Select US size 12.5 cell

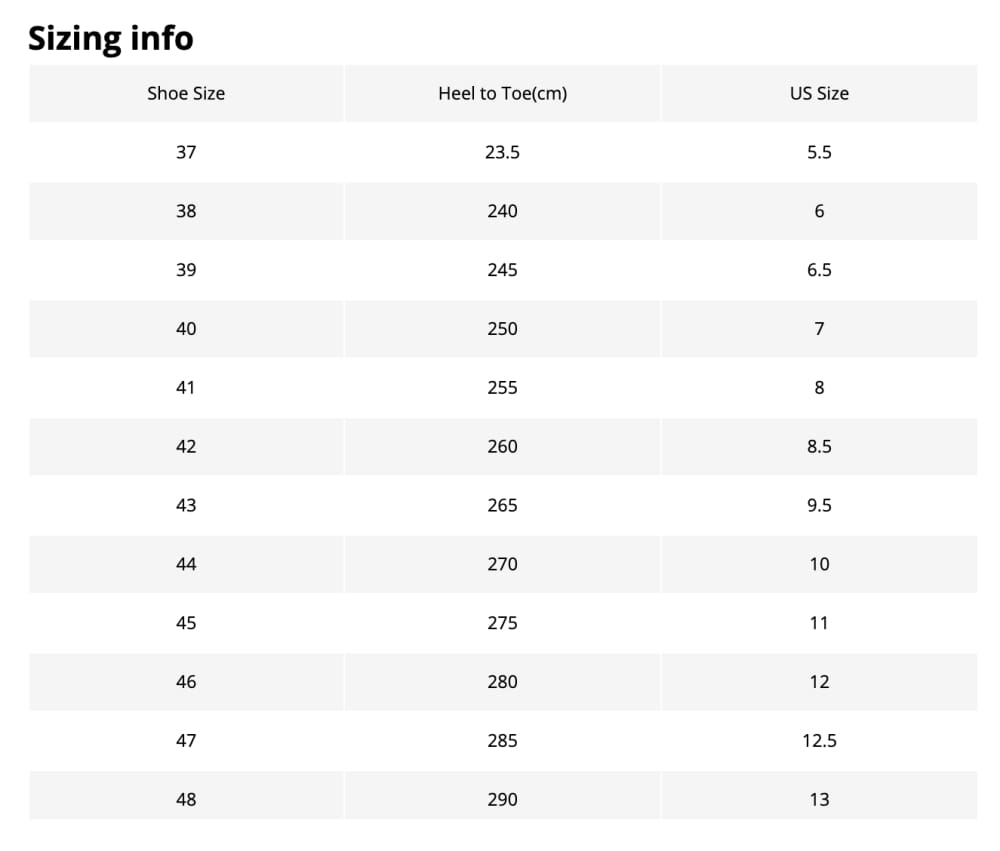(820, 741)
